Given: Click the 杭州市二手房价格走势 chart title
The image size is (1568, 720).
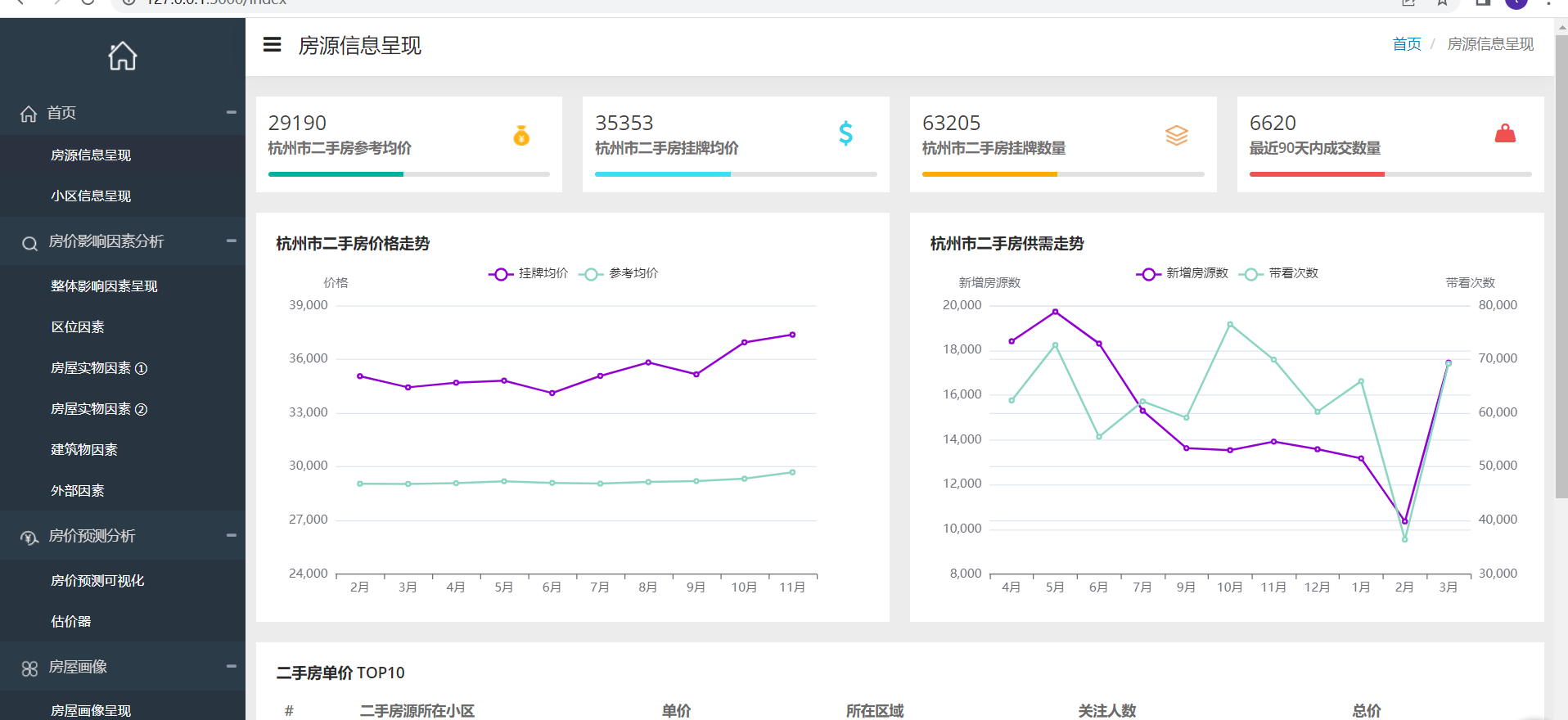Looking at the screenshot, I should (x=353, y=244).
